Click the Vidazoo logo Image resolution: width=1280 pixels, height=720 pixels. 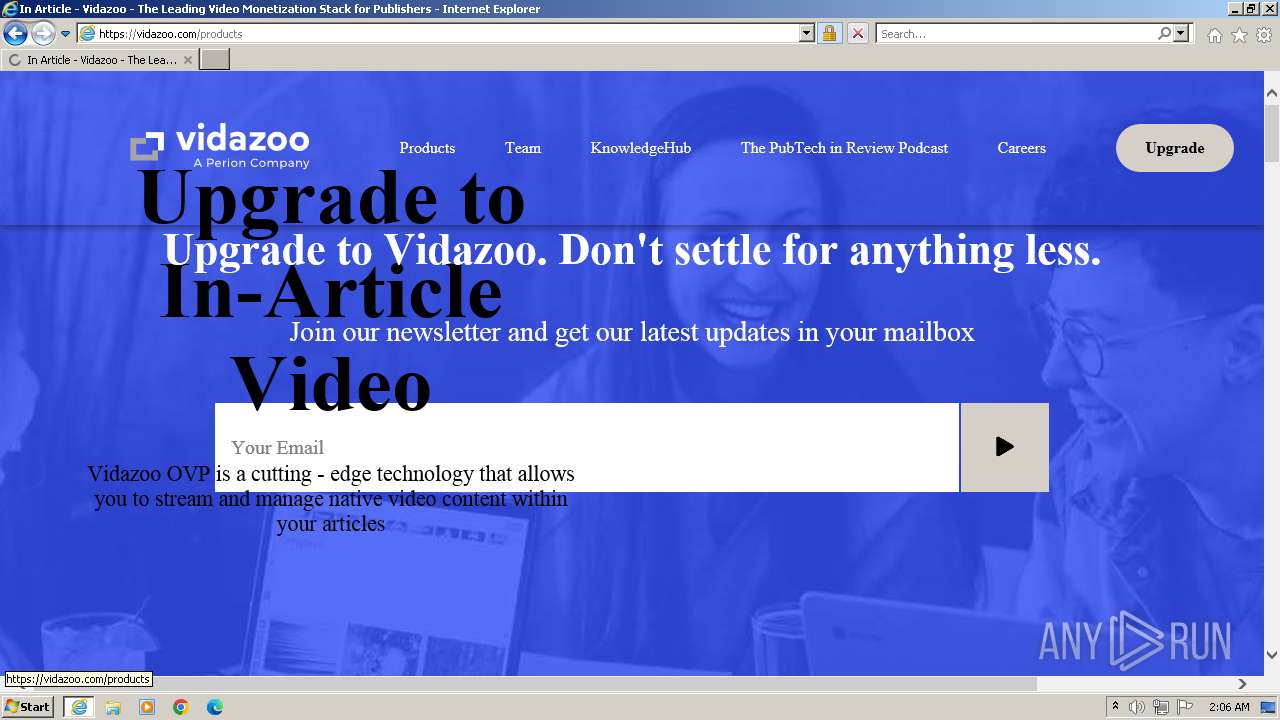pyautogui.click(x=220, y=147)
